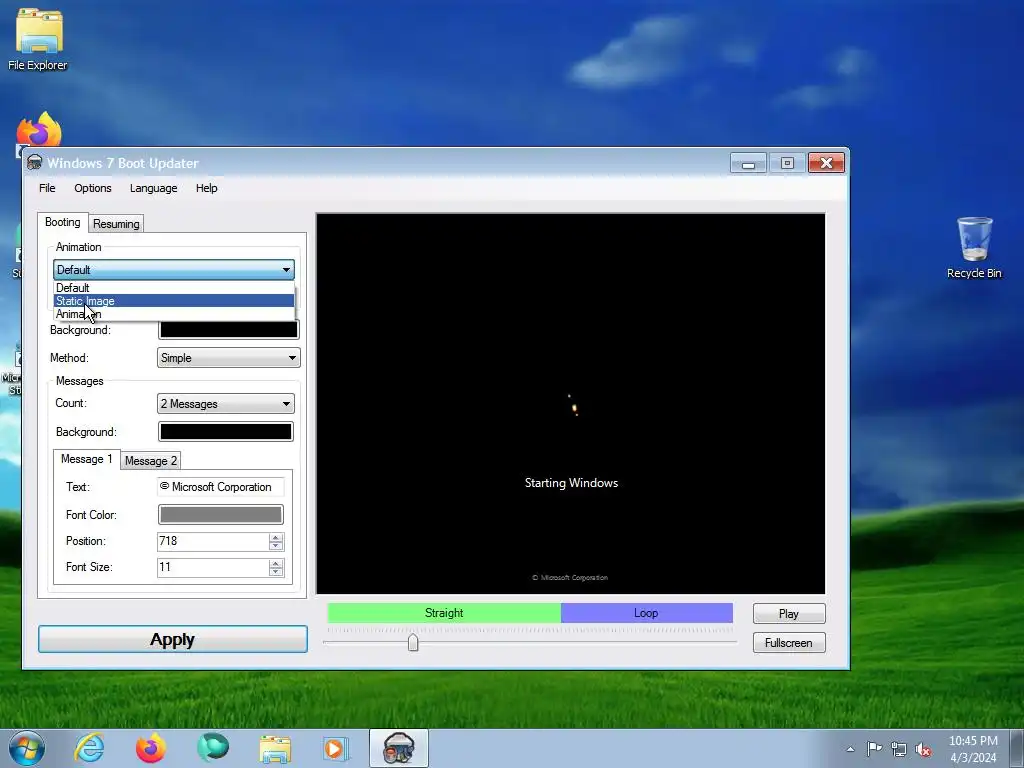Select the Message 1 tab
1024x768 pixels.
point(87,459)
